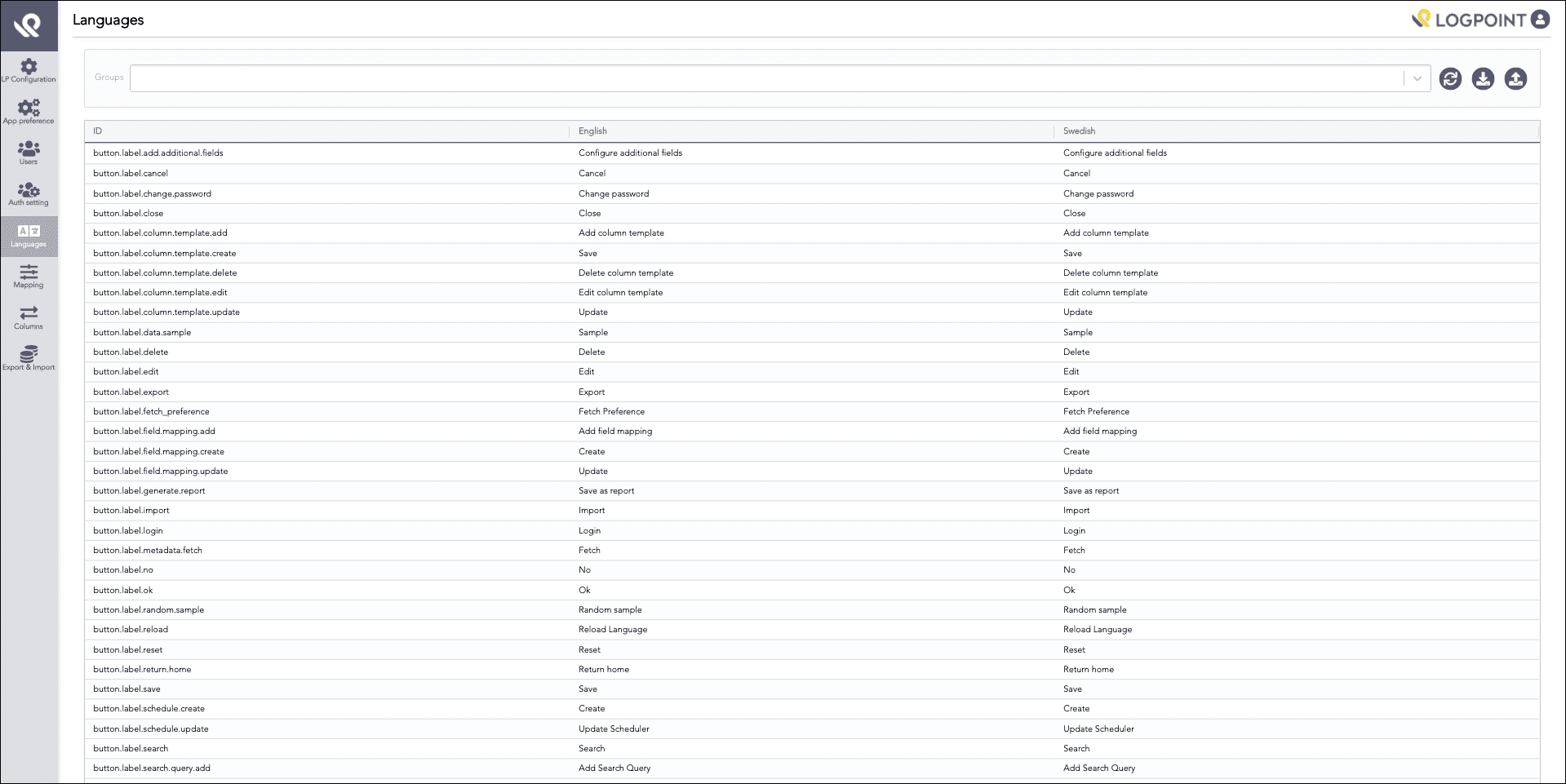The image size is (1566, 784).
Task: Open the Columns section
Action: click(x=29, y=319)
